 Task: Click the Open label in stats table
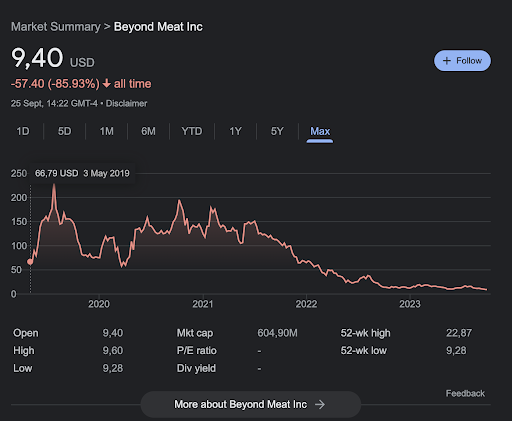click(x=26, y=333)
